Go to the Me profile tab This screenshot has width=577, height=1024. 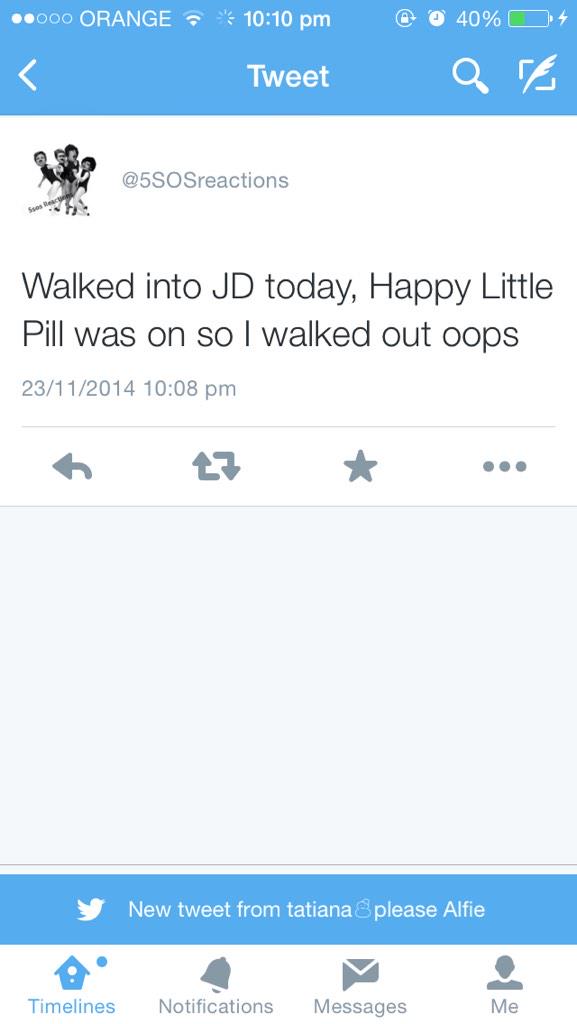click(x=505, y=985)
